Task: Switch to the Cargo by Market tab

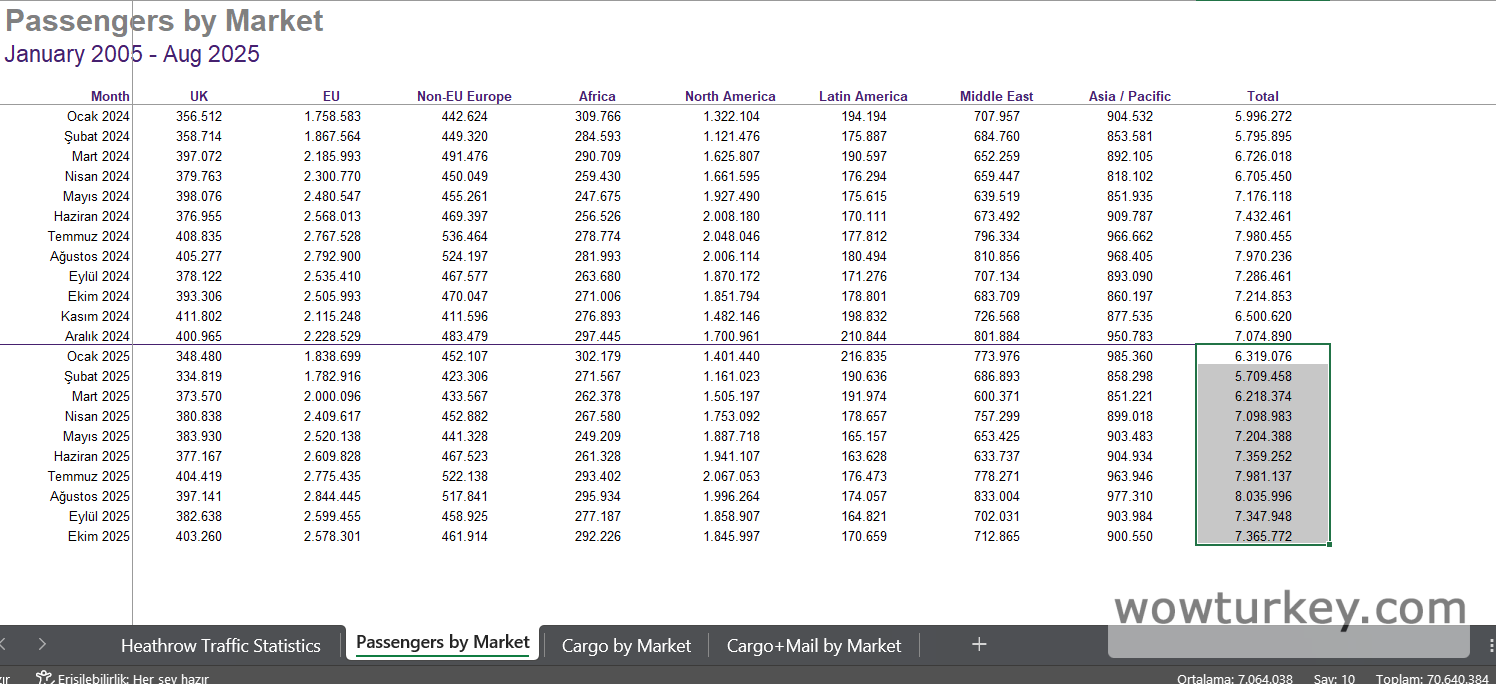Action: (626, 646)
